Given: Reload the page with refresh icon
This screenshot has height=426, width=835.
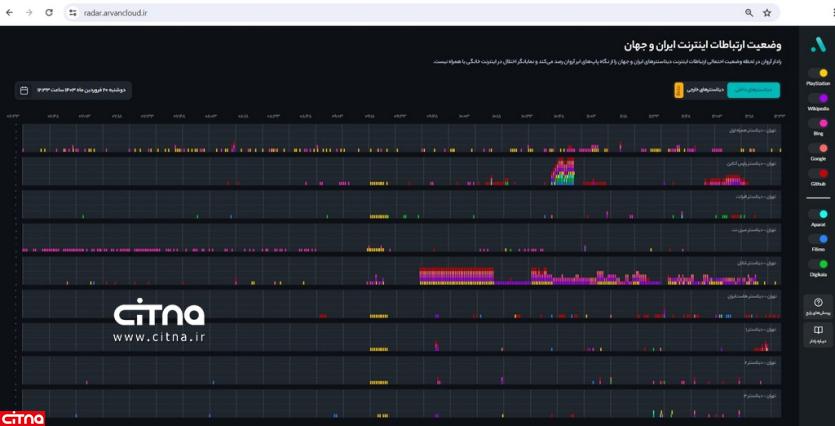Looking at the screenshot, I should pyautogui.click(x=49, y=13).
